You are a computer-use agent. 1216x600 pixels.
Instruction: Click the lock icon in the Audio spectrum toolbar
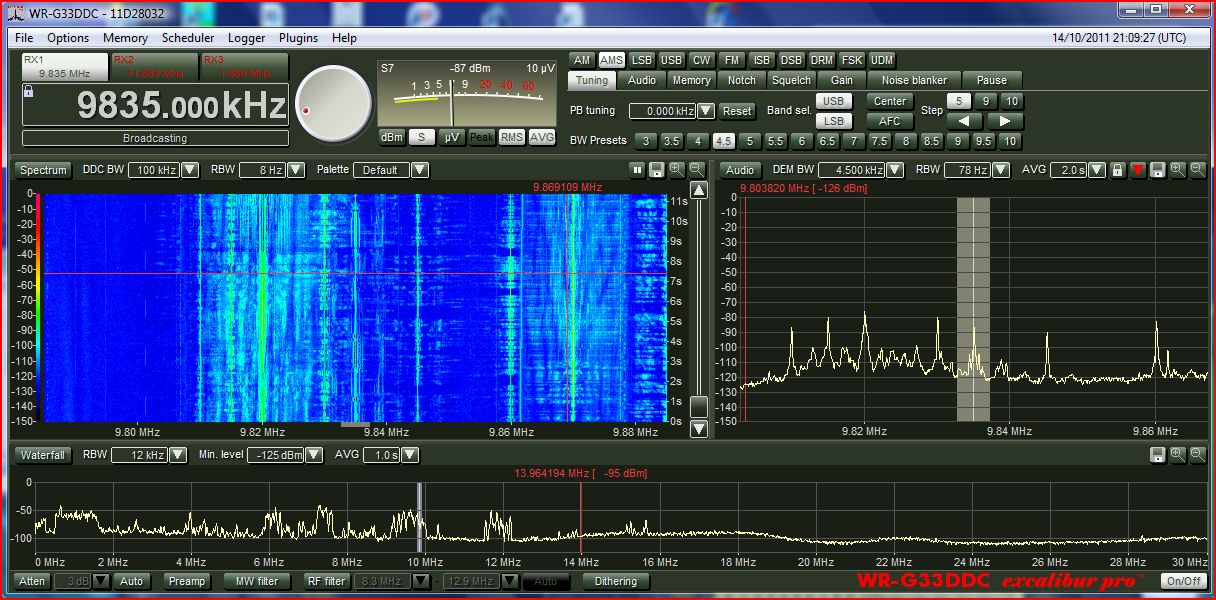pos(1118,170)
